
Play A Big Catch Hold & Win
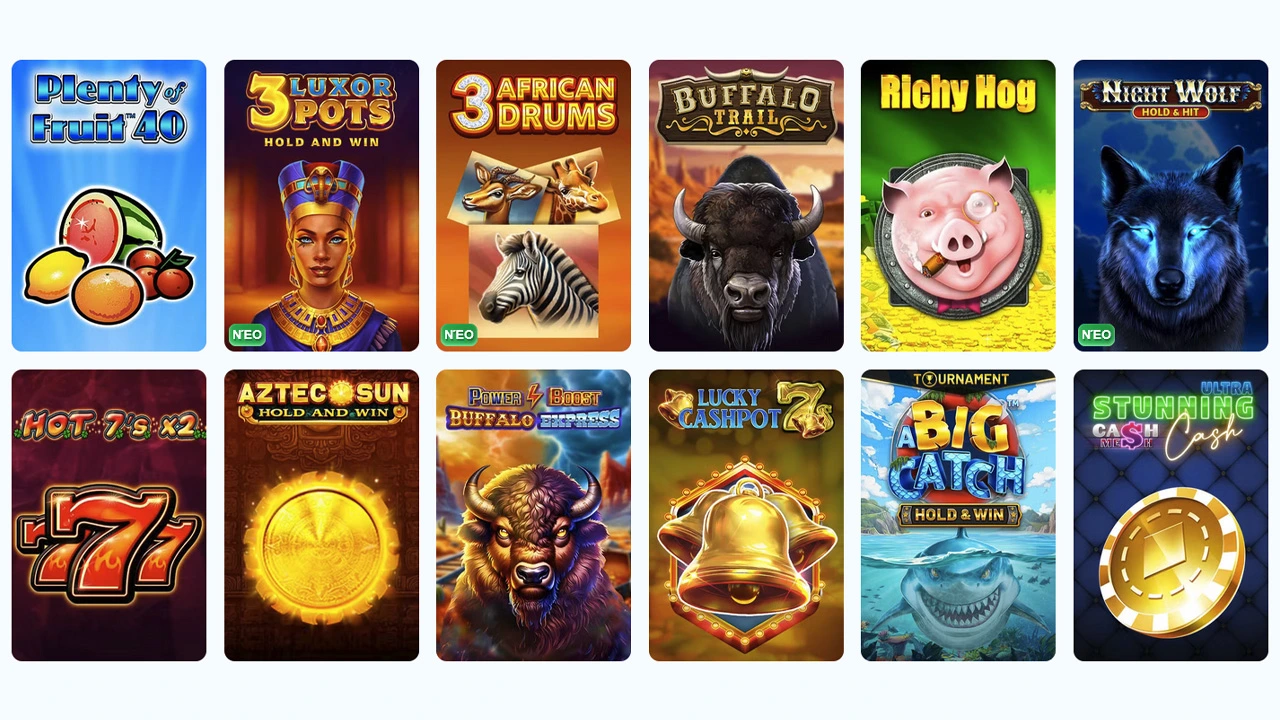tap(958, 515)
